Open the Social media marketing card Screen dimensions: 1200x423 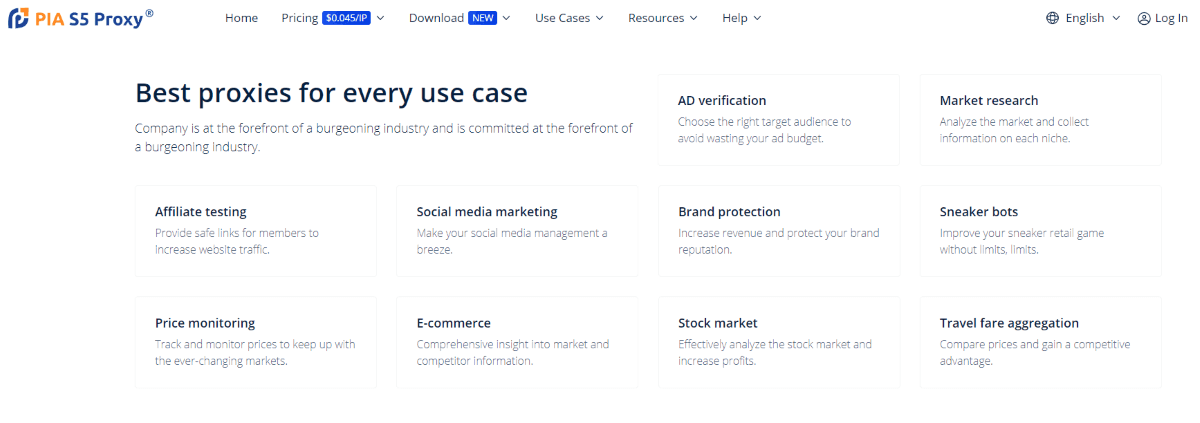pyautogui.click(x=518, y=231)
